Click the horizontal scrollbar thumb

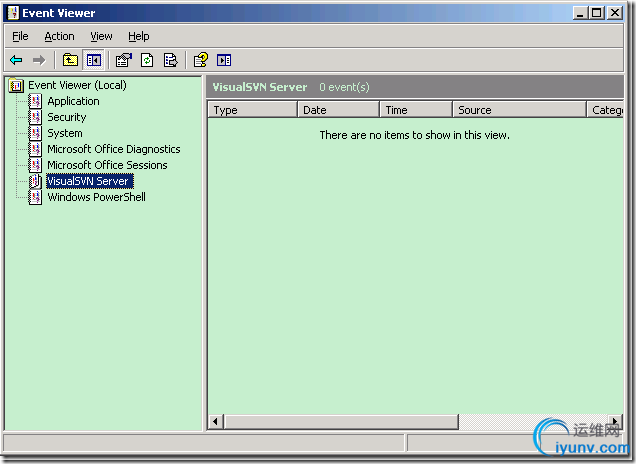tap(341, 421)
